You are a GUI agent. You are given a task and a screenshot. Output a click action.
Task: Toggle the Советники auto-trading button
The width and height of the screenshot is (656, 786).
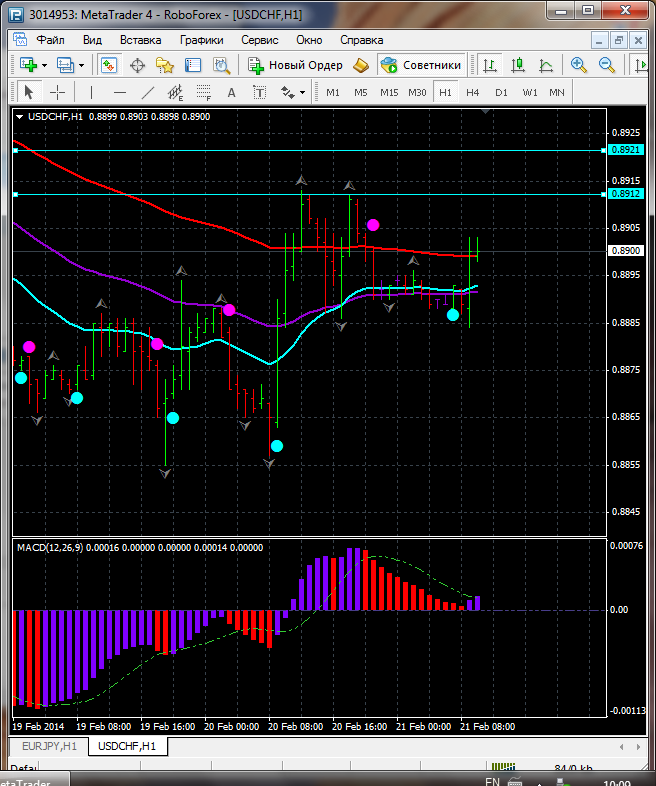(421, 65)
